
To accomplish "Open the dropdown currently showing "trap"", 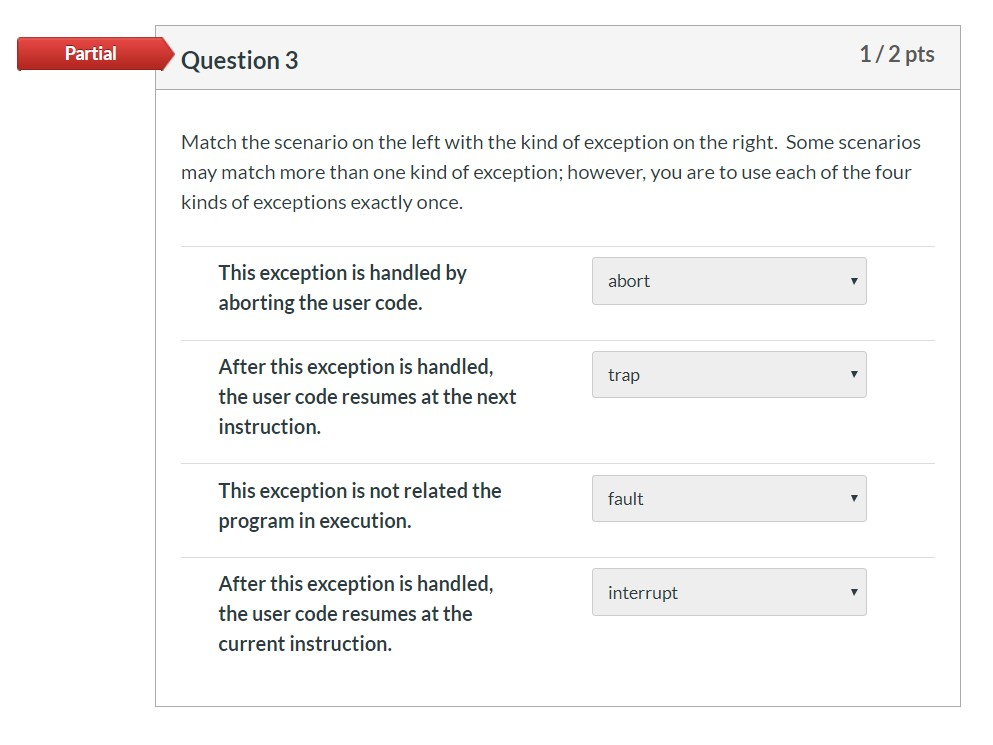I will 729,374.
